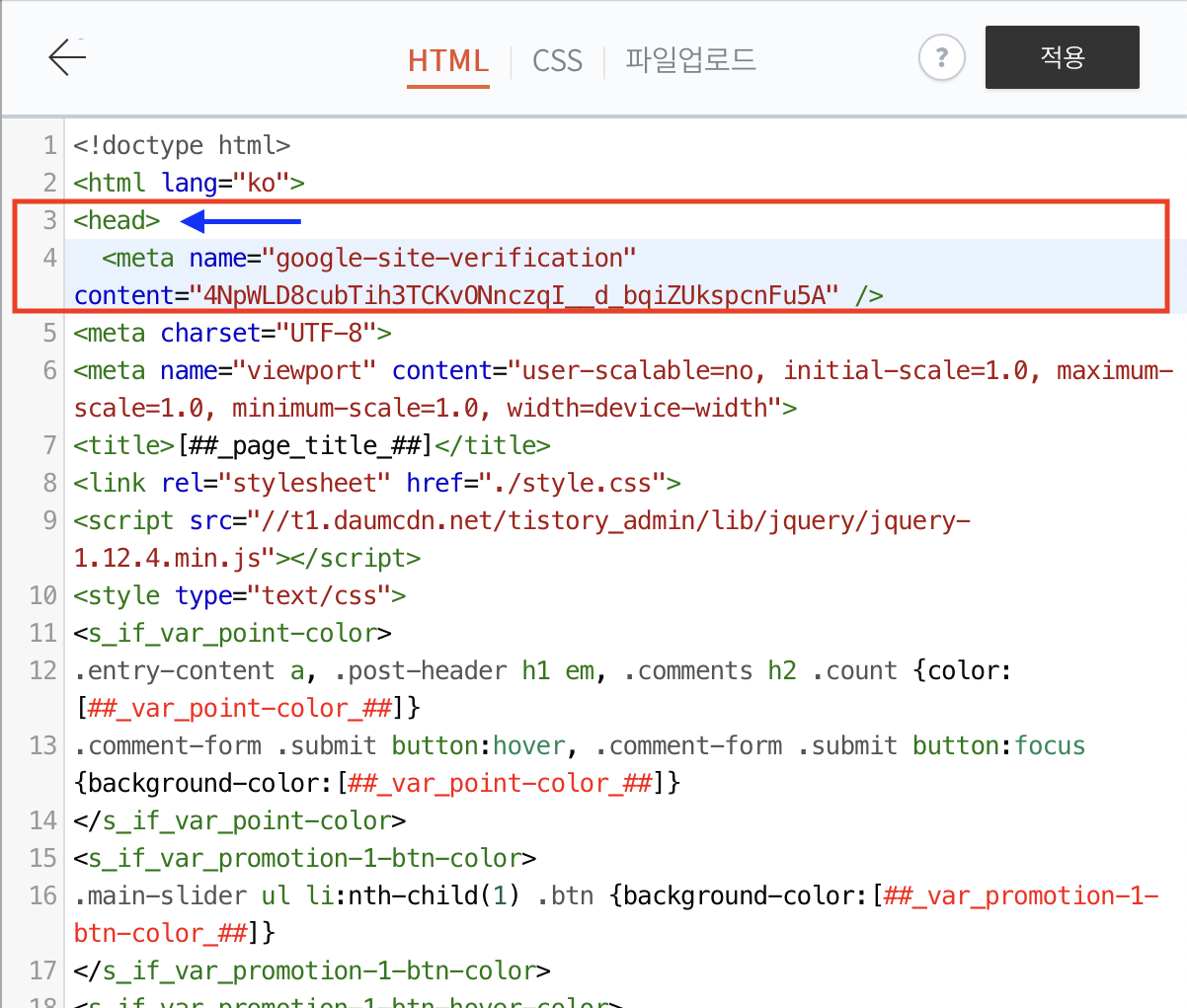Click the viewport meta tag line

pos(624,371)
